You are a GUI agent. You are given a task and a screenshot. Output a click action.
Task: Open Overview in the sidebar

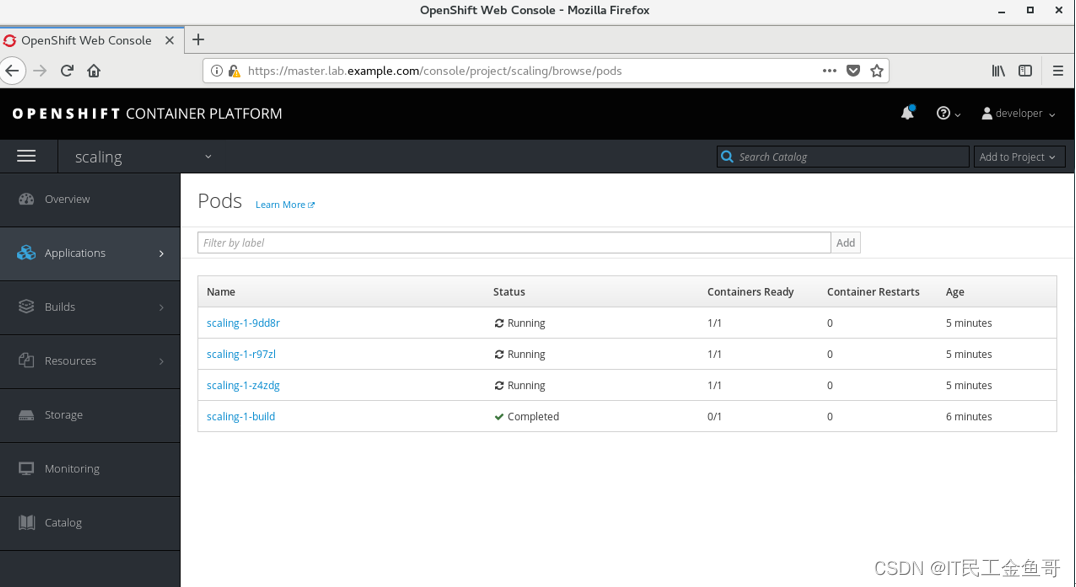tap(90, 199)
